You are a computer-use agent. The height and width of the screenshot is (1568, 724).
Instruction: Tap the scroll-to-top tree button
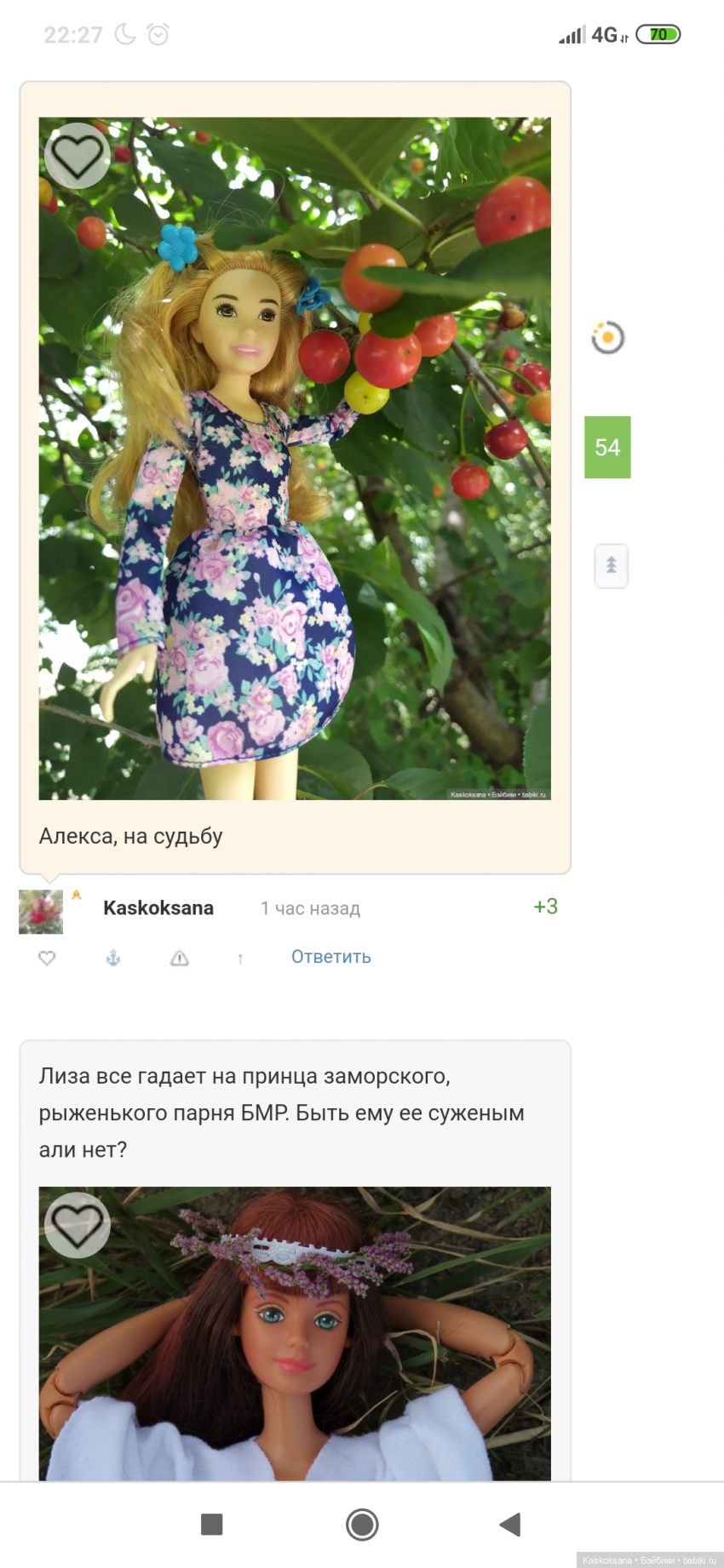coord(611,565)
